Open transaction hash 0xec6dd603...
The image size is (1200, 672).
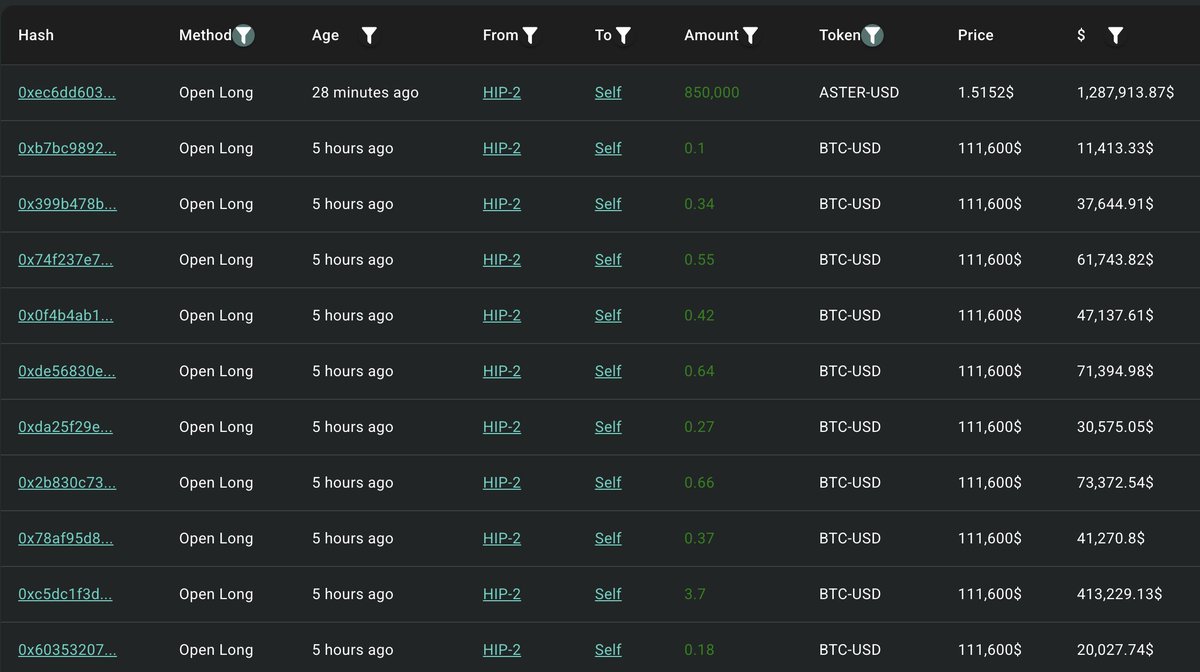(67, 93)
